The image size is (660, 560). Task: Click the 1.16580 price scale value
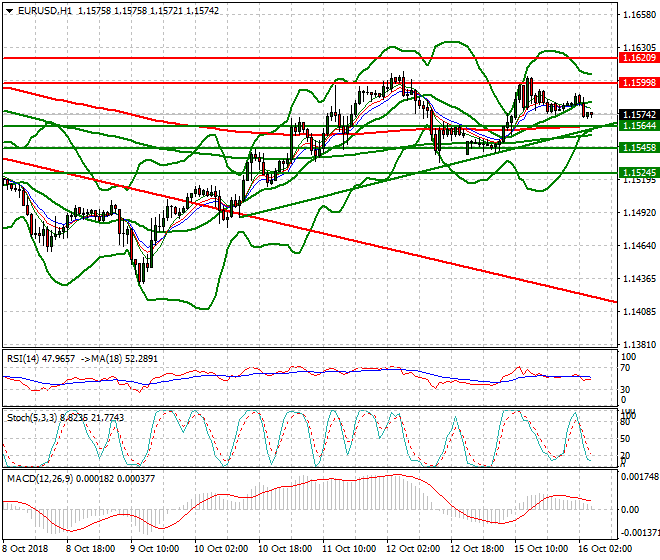(x=639, y=15)
